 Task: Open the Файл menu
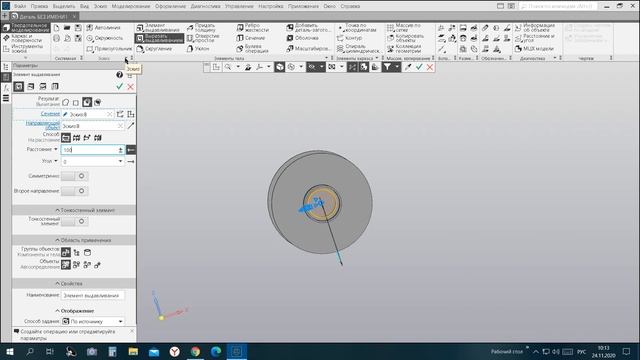[x=20, y=6]
